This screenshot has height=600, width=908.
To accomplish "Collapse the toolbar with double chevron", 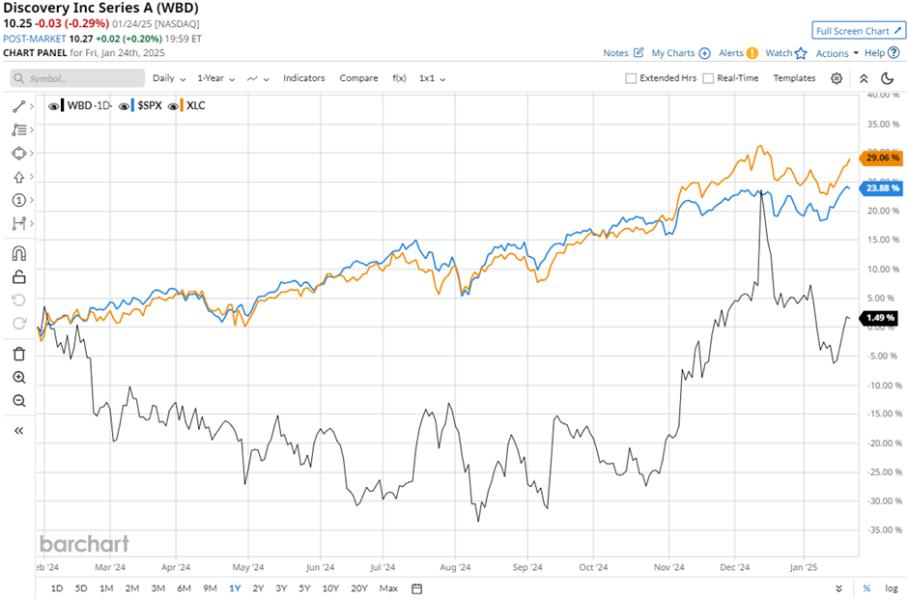I will click(863, 78).
